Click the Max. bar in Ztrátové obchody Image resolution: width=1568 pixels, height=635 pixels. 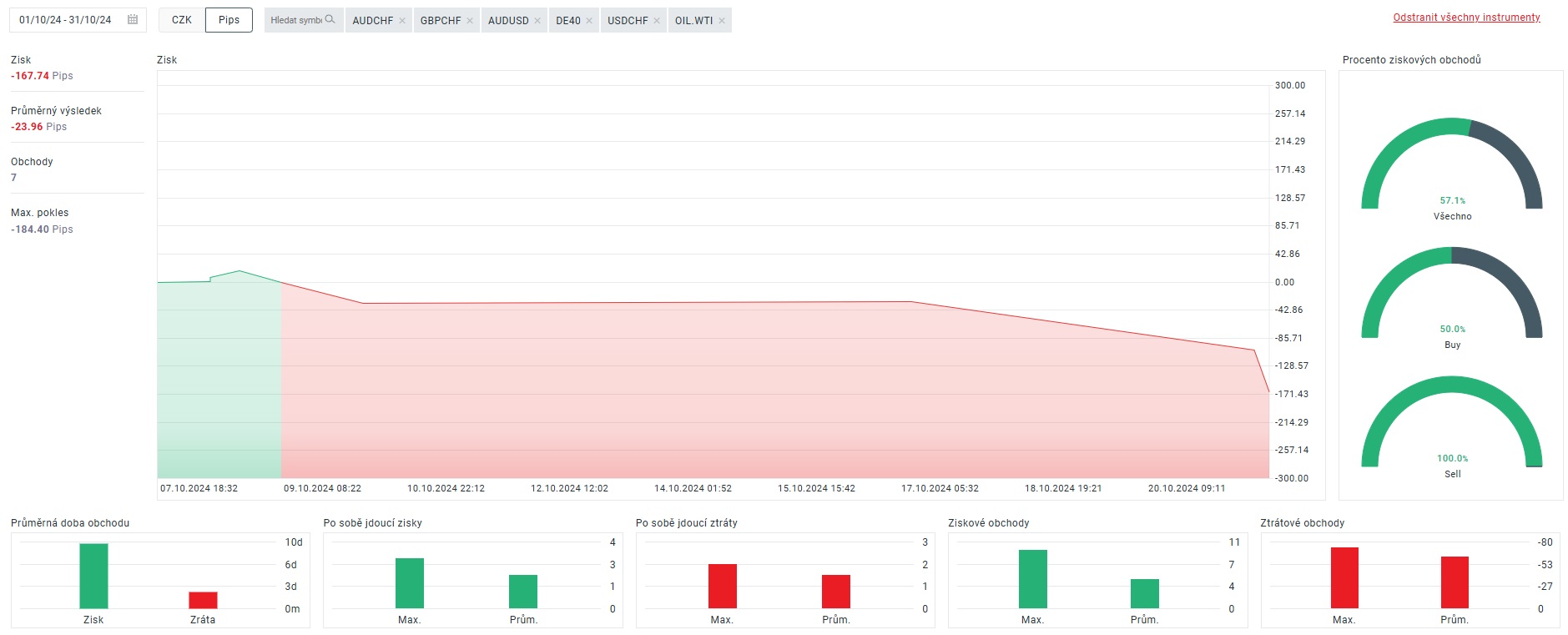(1344, 577)
